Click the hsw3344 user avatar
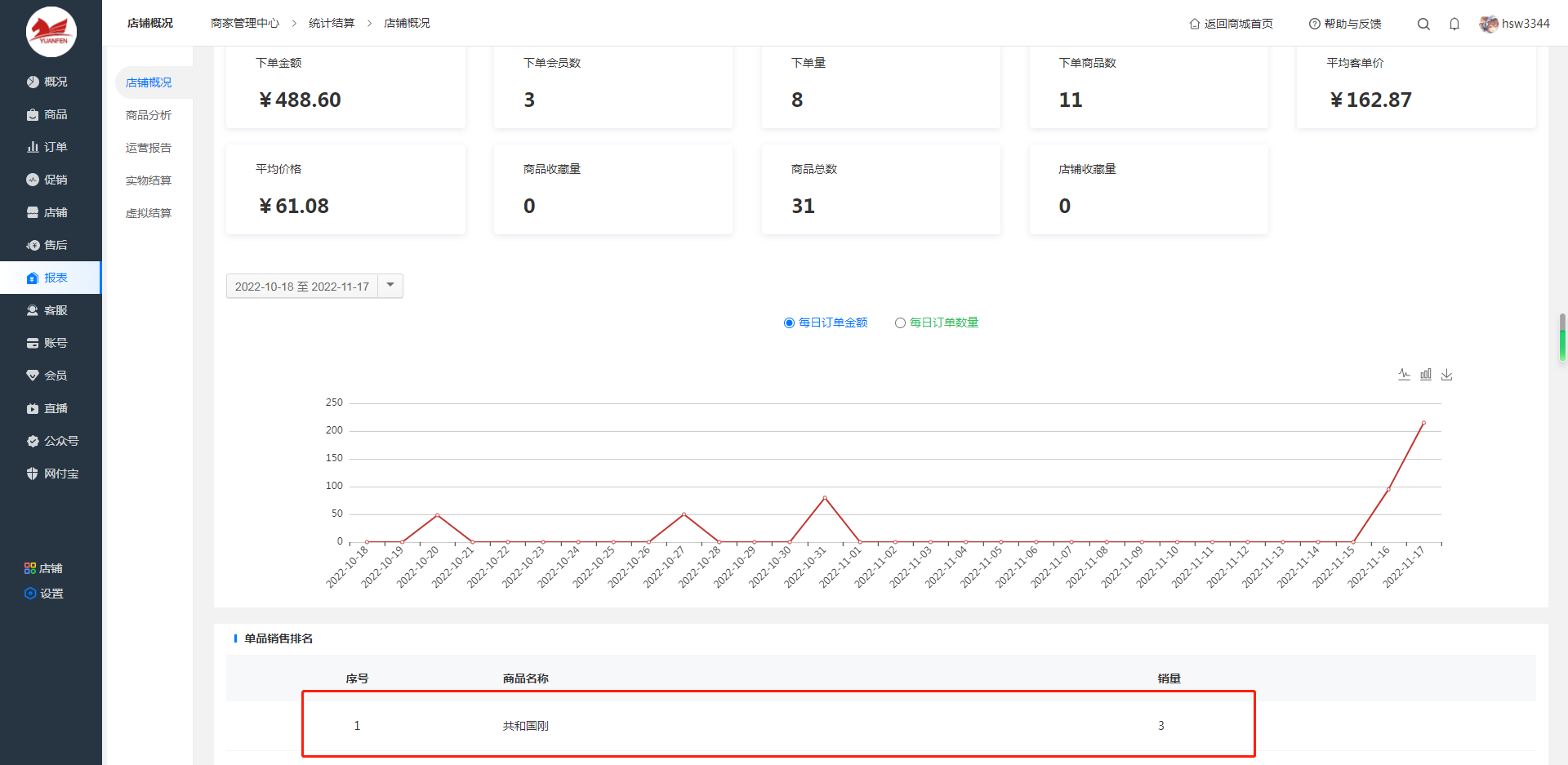This screenshot has width=1568, height=765. [x=1489, y=24]
